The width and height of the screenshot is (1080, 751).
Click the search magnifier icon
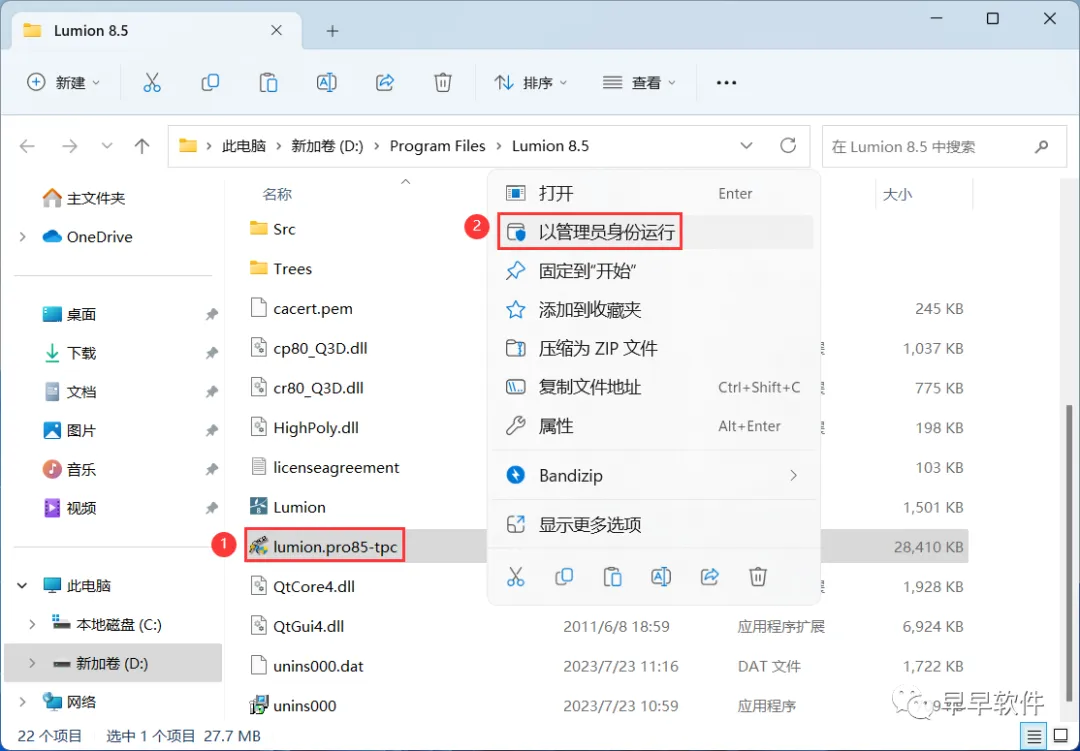pos(1041,146)
